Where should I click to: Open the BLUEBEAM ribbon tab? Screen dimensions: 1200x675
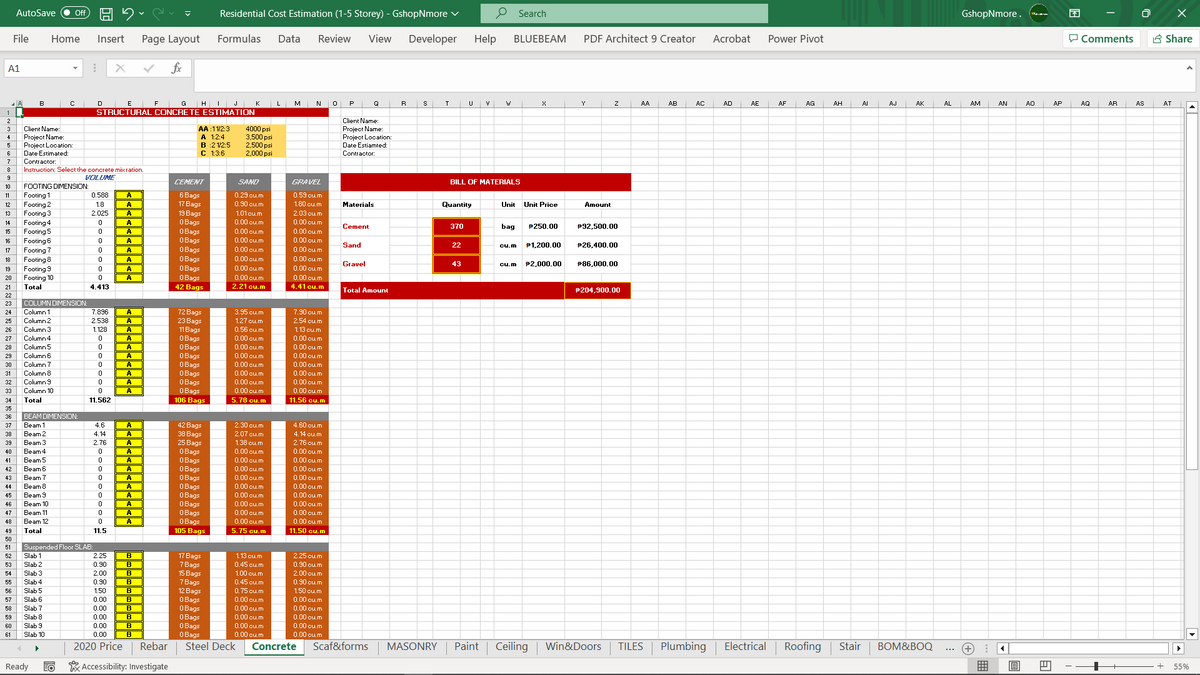click(x=540, y=39)
